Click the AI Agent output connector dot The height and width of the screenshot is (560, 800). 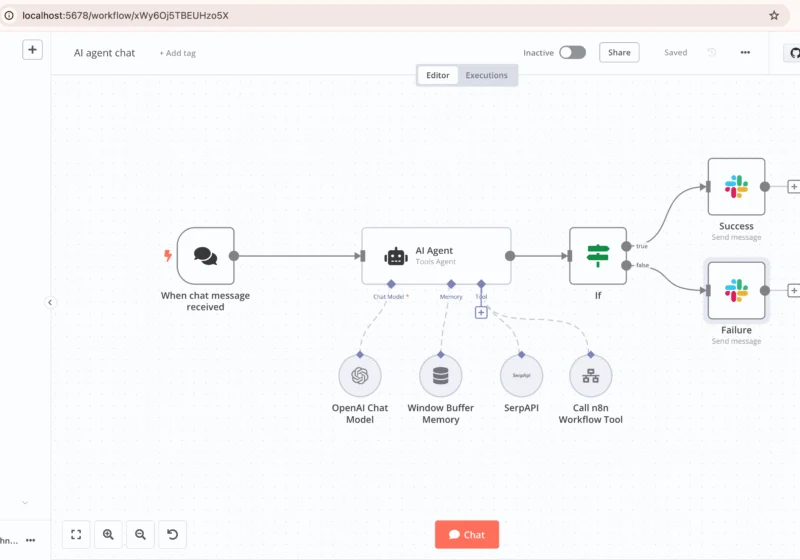pos(510,256)
